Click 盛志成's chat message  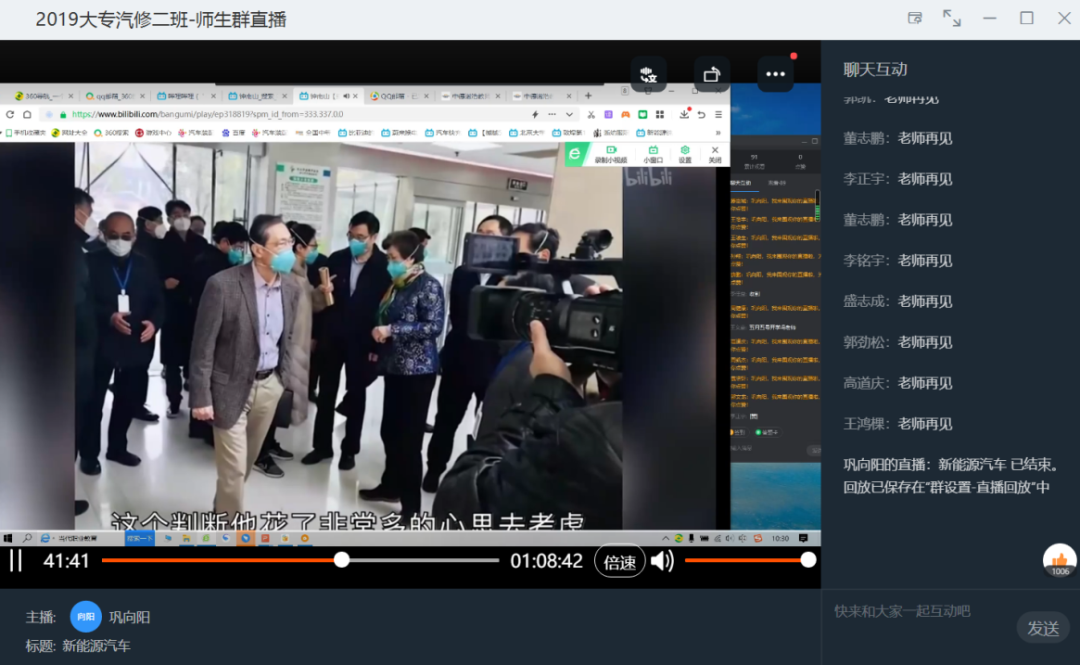pos(897,301)
